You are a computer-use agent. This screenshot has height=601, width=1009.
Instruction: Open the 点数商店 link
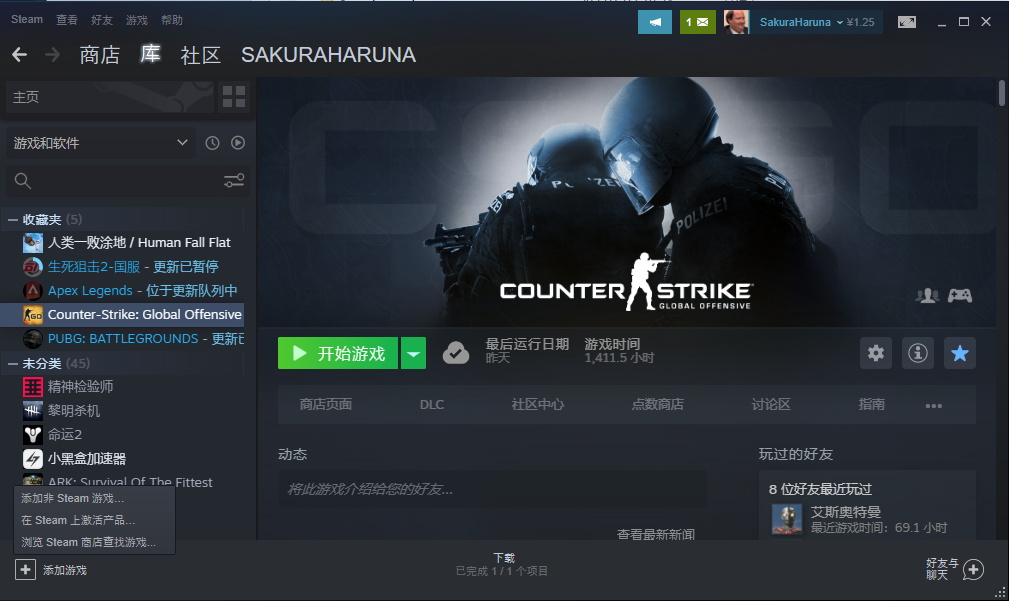pyautogui.click(x=658, y=404)
